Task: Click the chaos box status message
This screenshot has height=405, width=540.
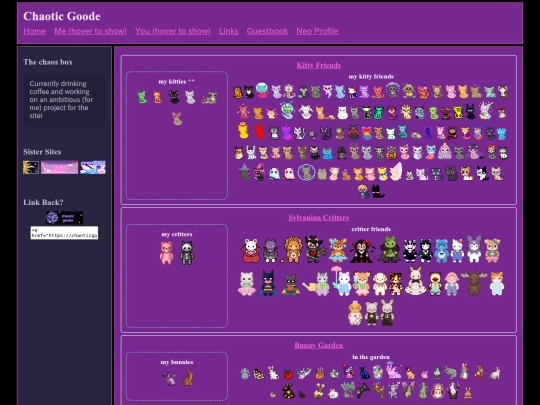Action: point(64,100)
